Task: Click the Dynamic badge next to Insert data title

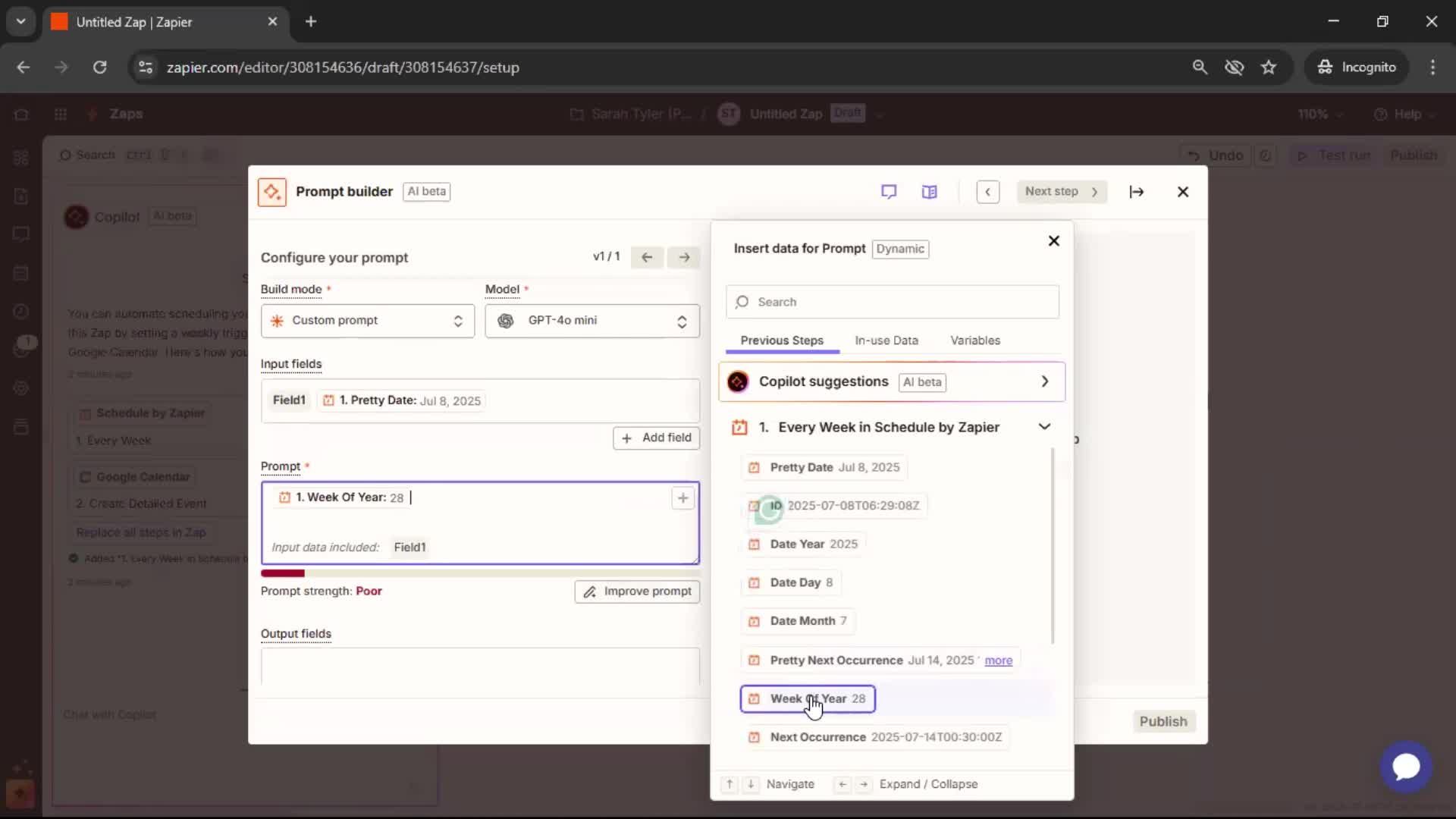Action: 900,249
